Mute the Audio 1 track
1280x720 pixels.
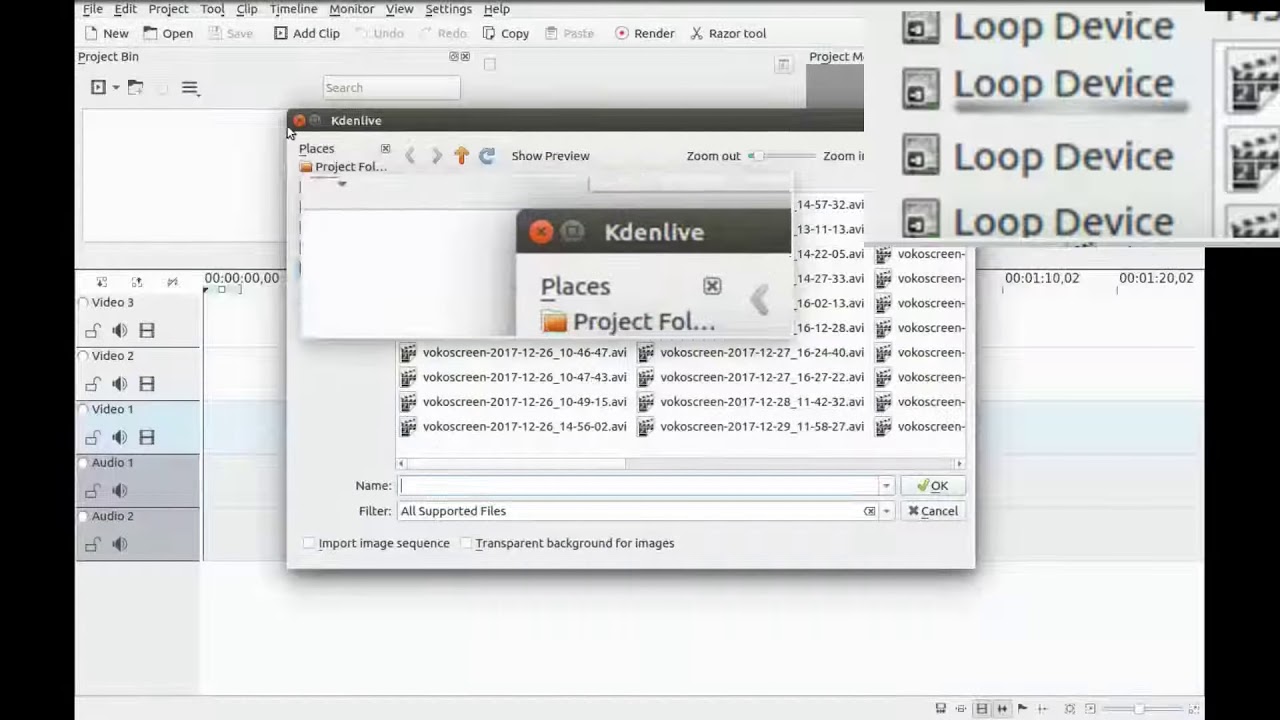[119, 490]
